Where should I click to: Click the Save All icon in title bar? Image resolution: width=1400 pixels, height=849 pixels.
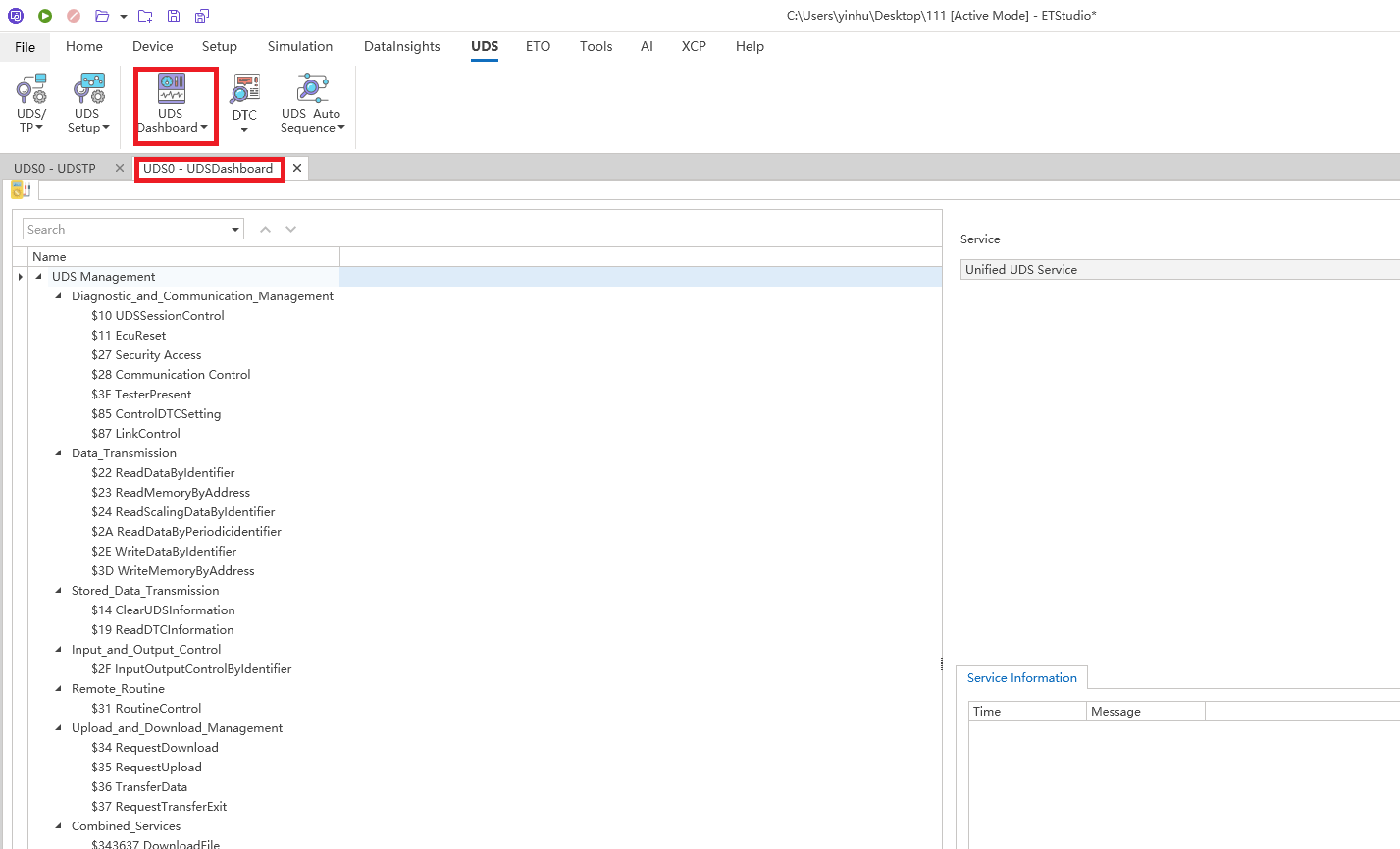point(202,16)
